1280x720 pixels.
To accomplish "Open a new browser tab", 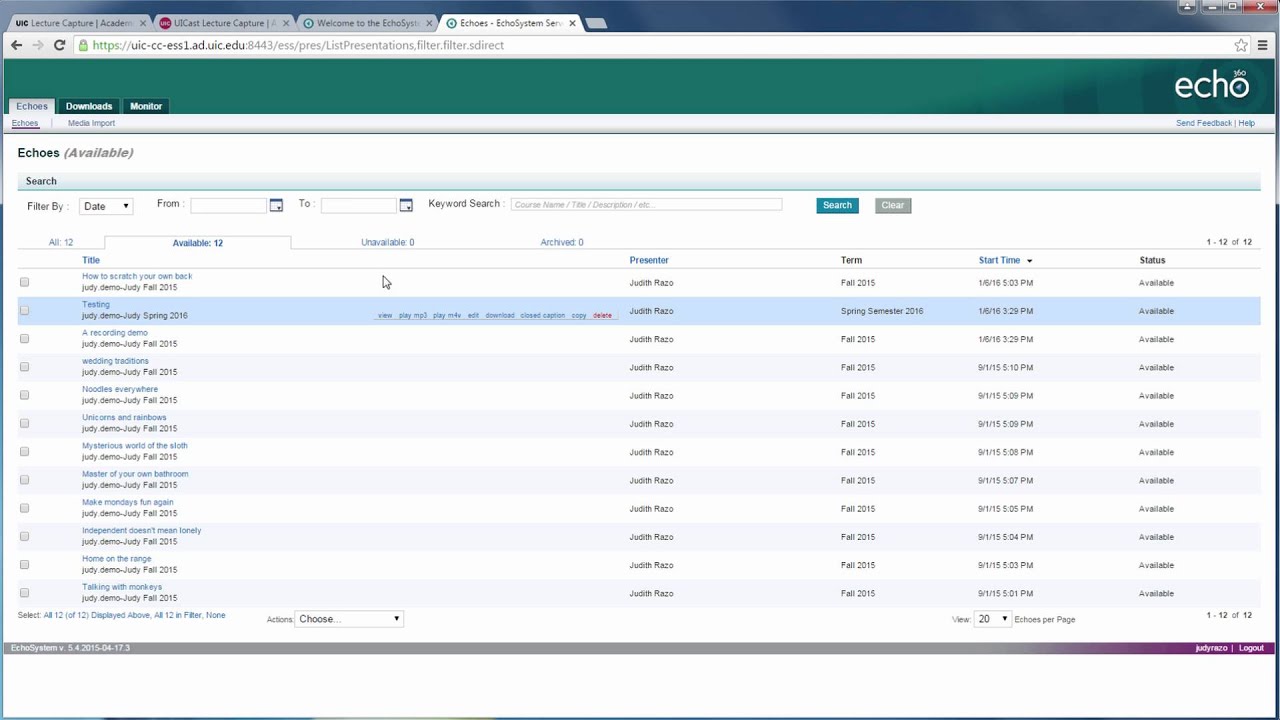I will 595,23.
